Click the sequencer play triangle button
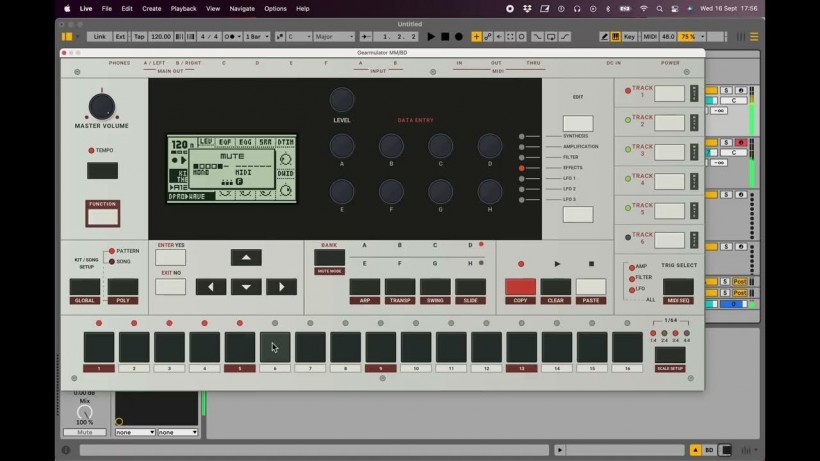 click(557, 264)
